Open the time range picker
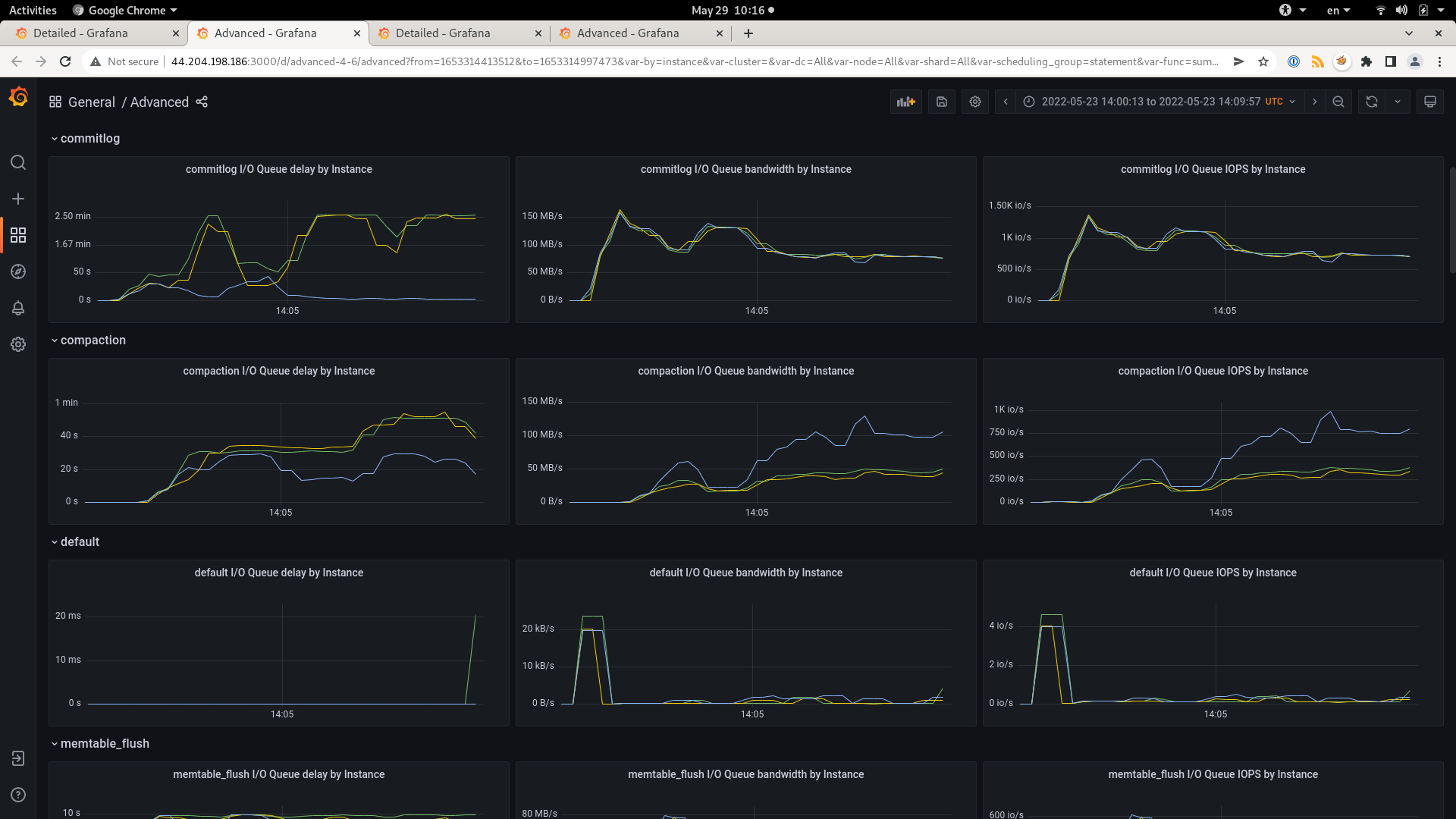 pyautogui.click(x=1153, y=101)
